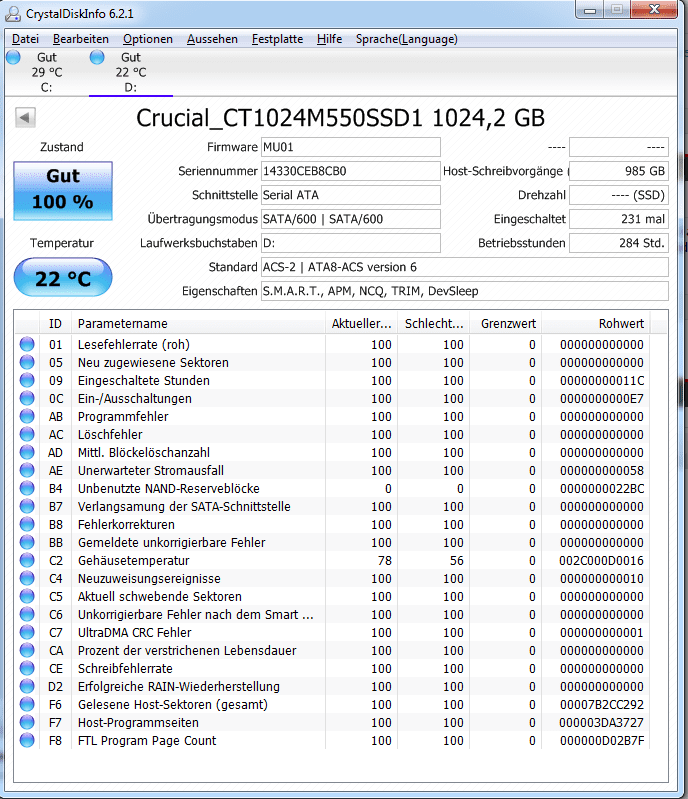Open the Optionen menu
The height and width of the screenshot is (799, 688).
[148, 39]
